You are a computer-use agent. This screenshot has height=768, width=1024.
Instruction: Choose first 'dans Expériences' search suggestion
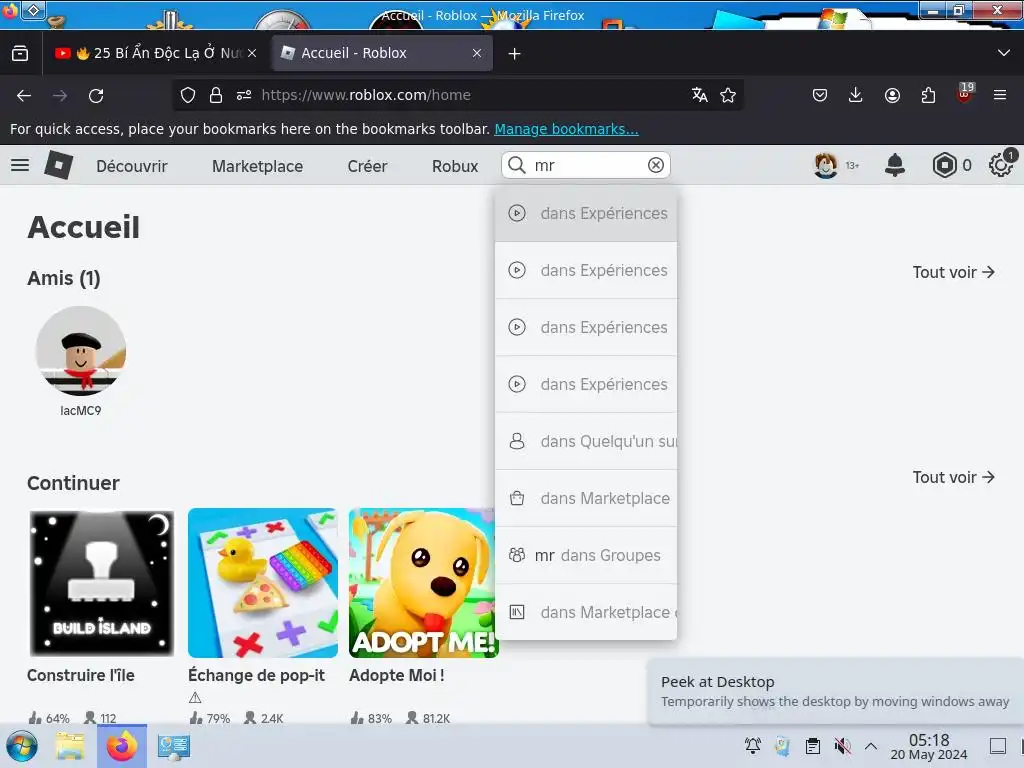[586, 214]
